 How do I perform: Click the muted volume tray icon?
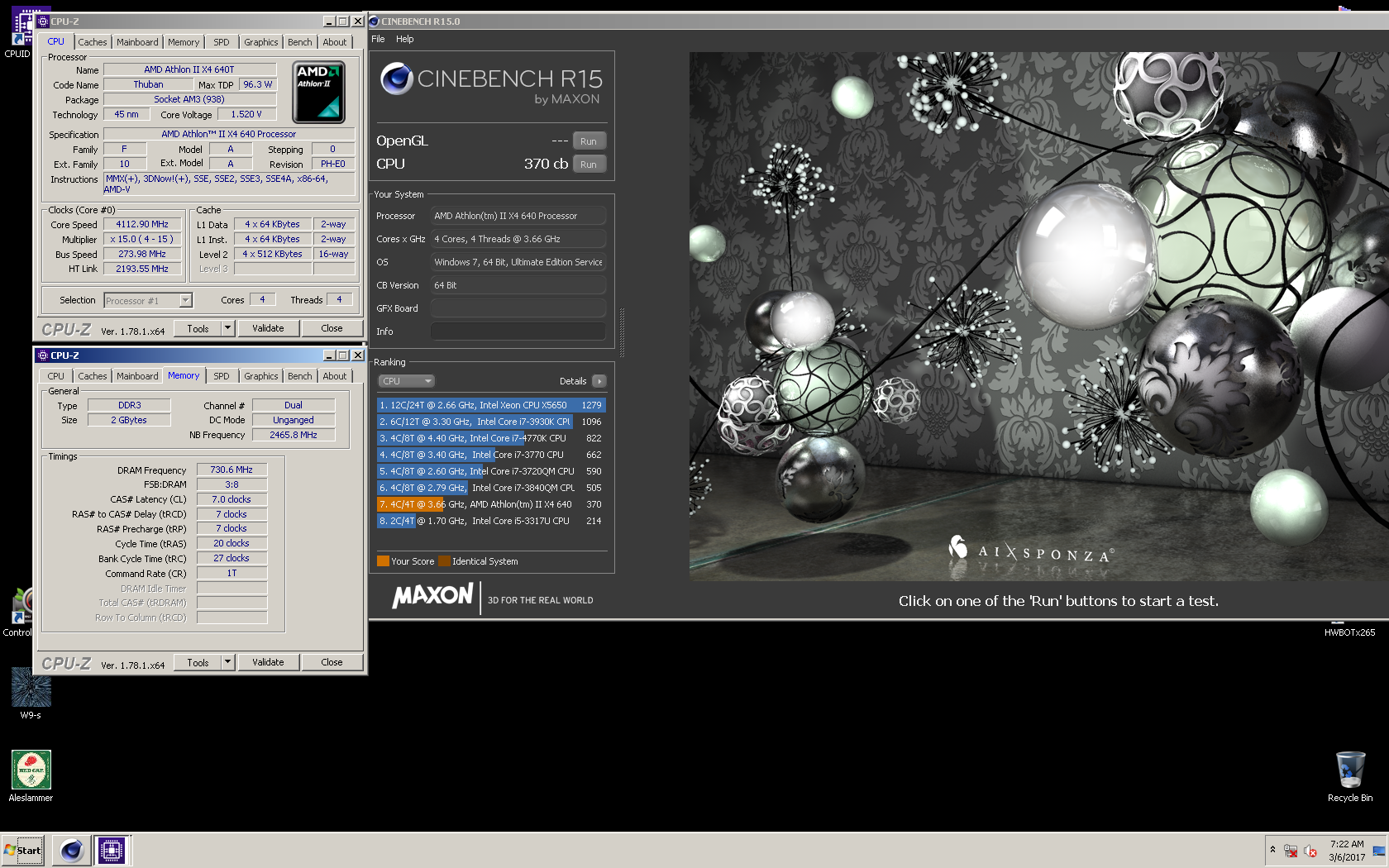coord(1310,851)
